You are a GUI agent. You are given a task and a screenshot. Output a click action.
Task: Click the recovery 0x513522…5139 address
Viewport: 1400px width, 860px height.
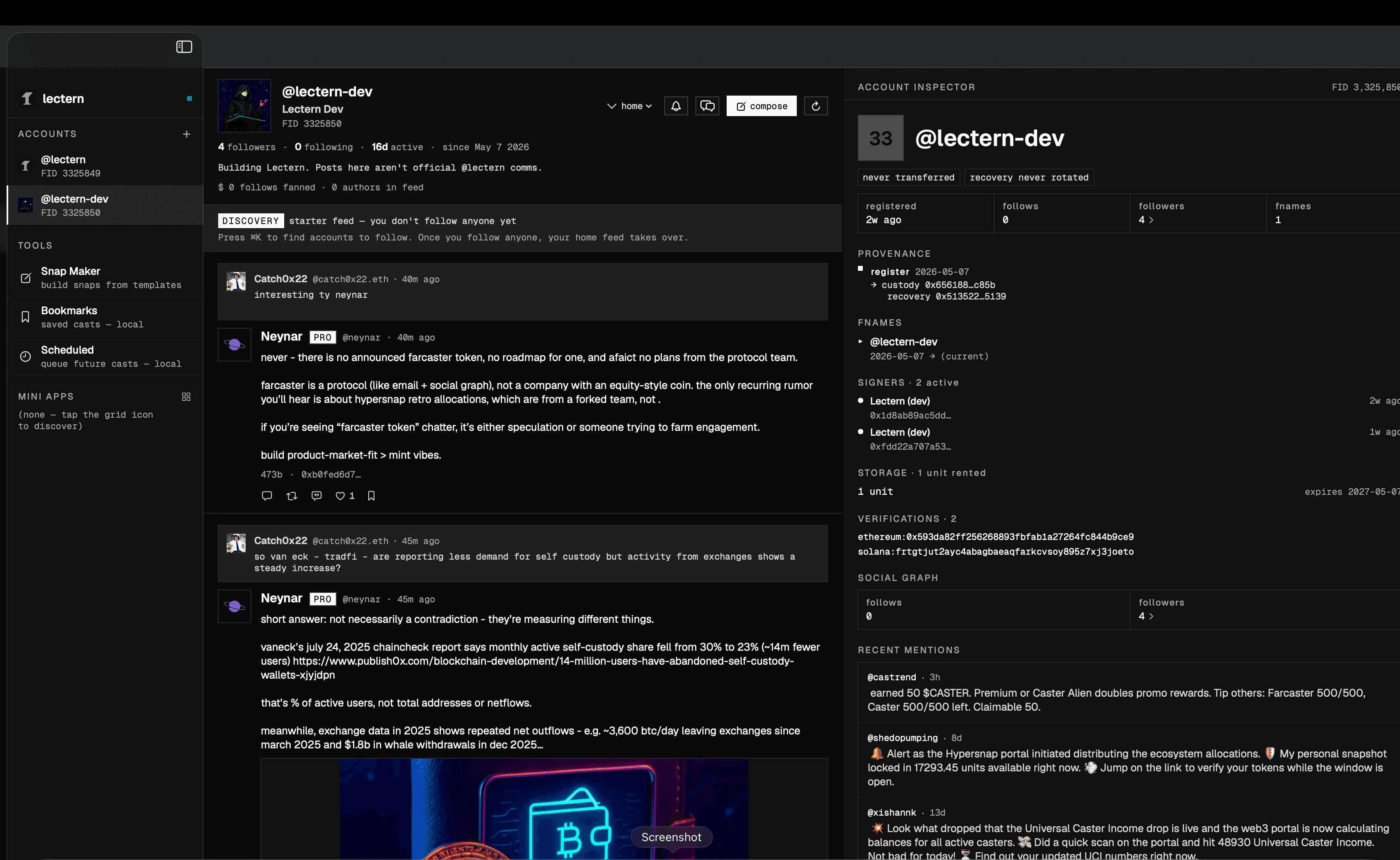970,296
